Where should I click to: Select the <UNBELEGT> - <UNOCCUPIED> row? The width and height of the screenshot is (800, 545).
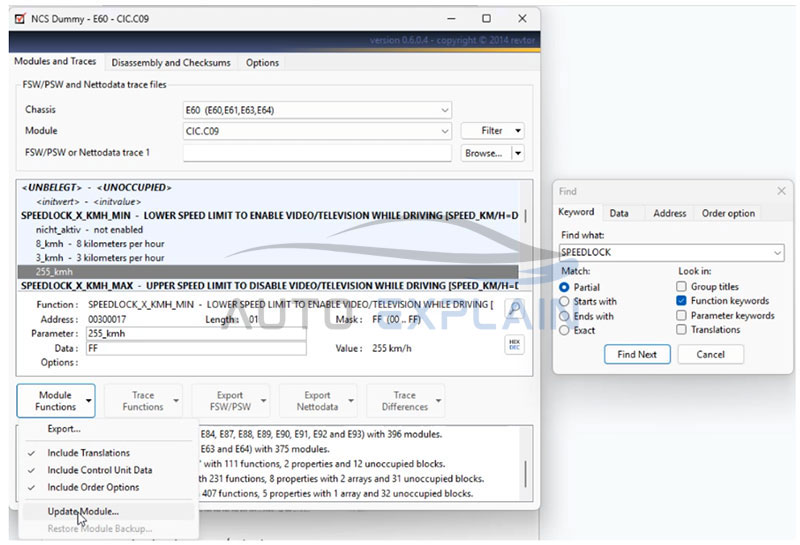tap(268, 188)
